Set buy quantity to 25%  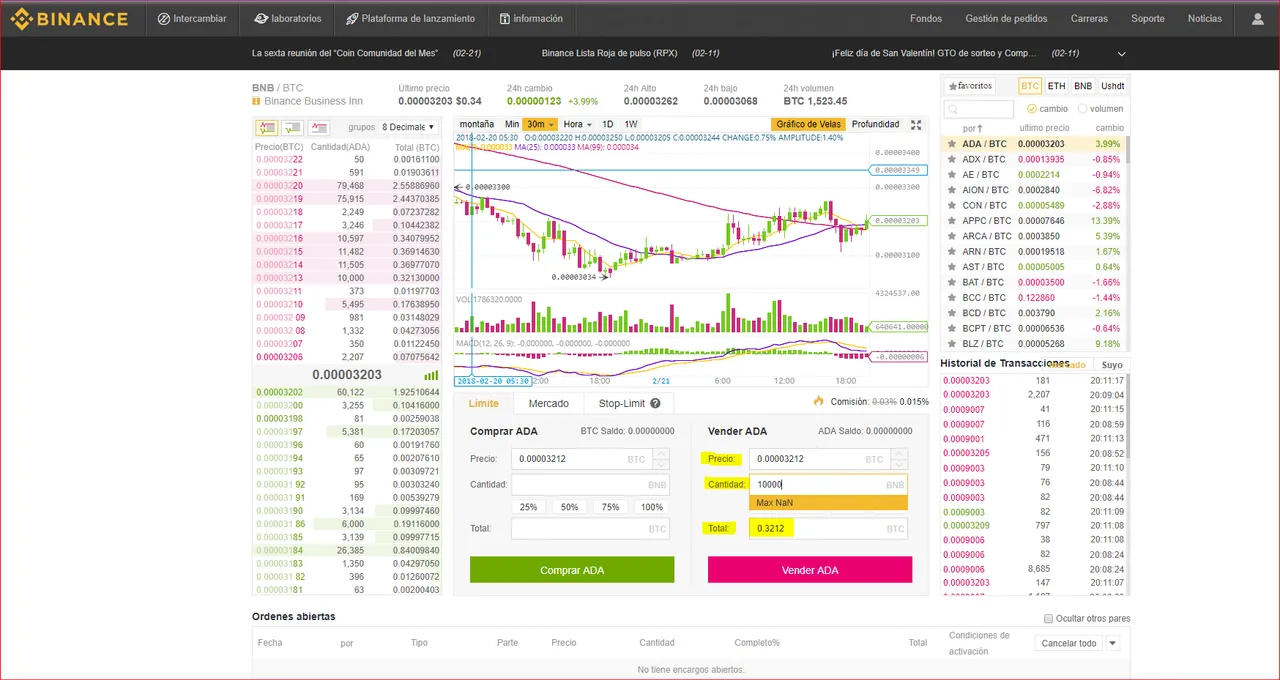[x=528, y=507]
